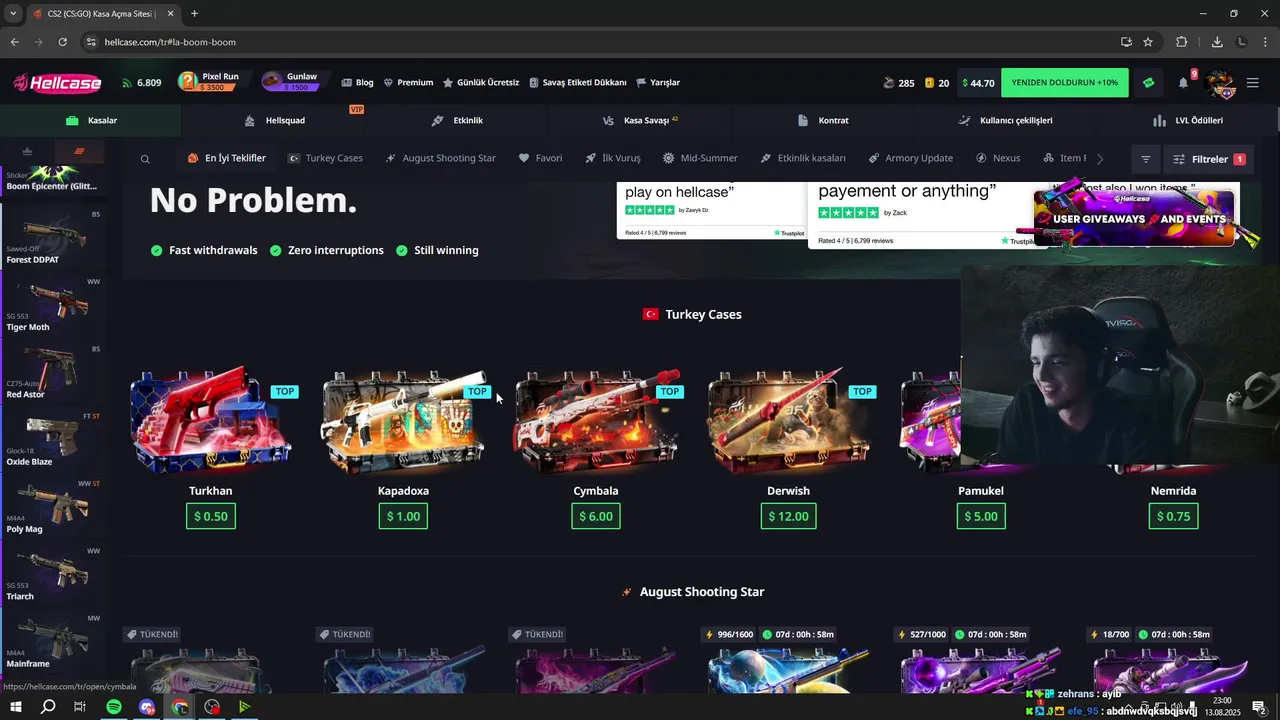
Task: Click Yeniden Doldurun +10% button
Action: pos(1064,83)
